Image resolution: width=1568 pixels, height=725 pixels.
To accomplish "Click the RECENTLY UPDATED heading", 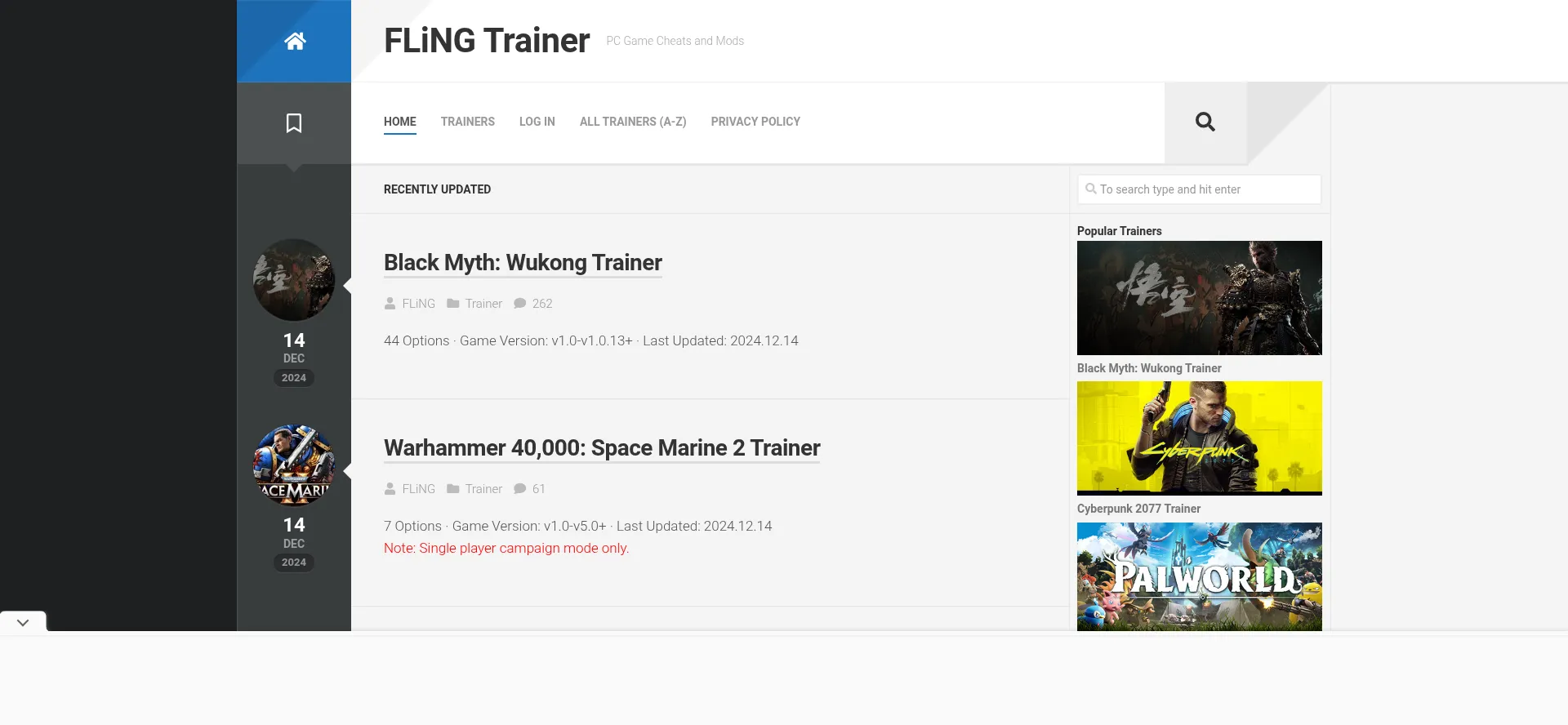I will [437, 189].
